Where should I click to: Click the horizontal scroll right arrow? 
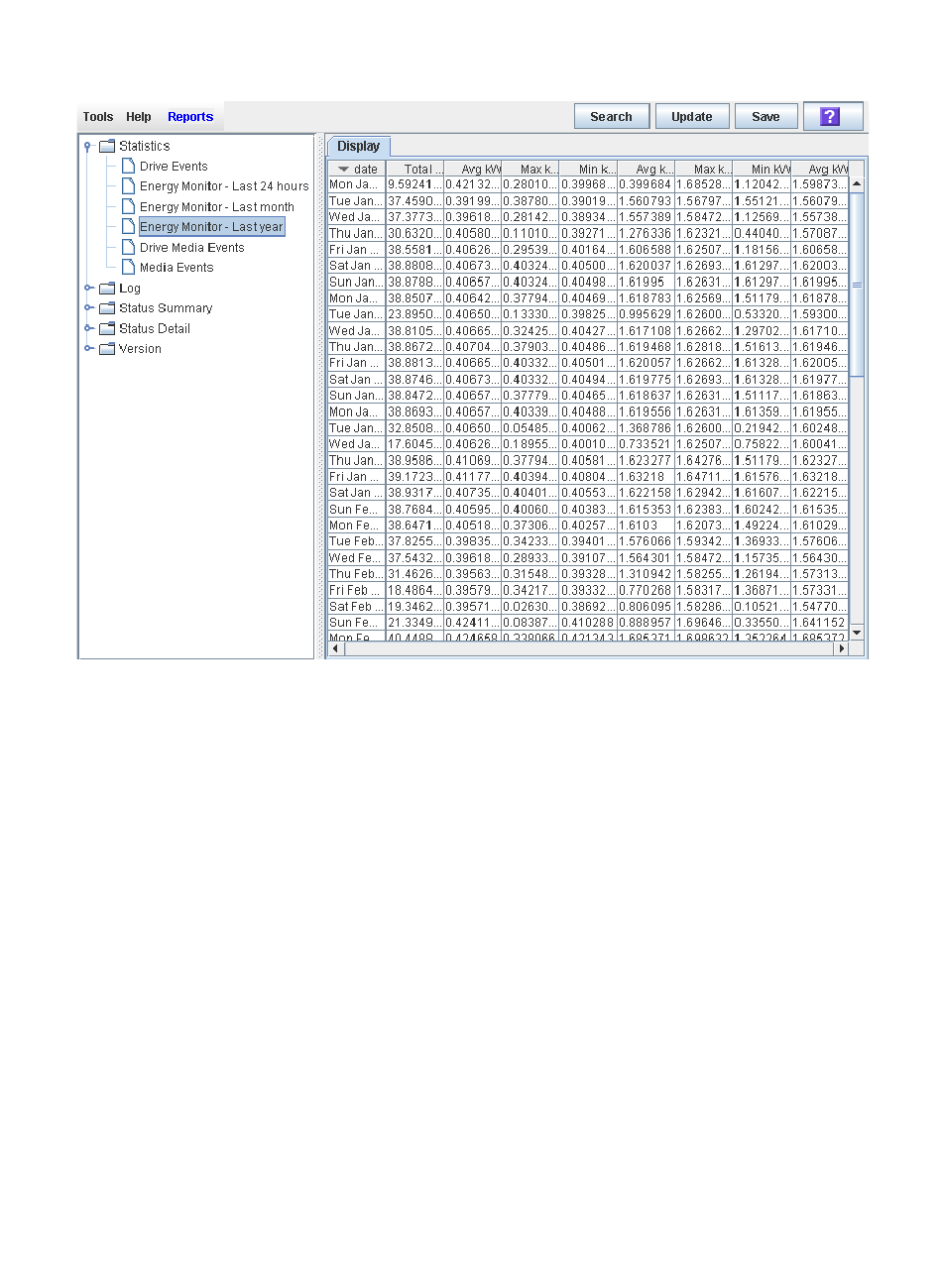tap(842, 648)
